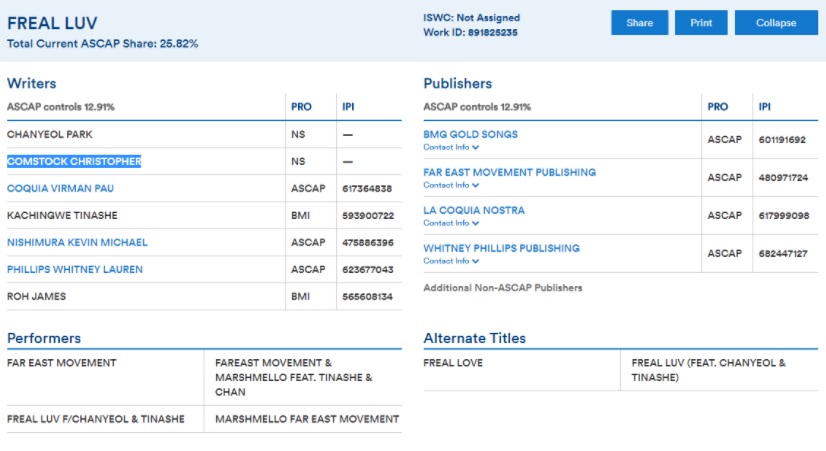Click Writers ASCAP controls 12.91% text

pyautogui.click(x=61, y=107)
